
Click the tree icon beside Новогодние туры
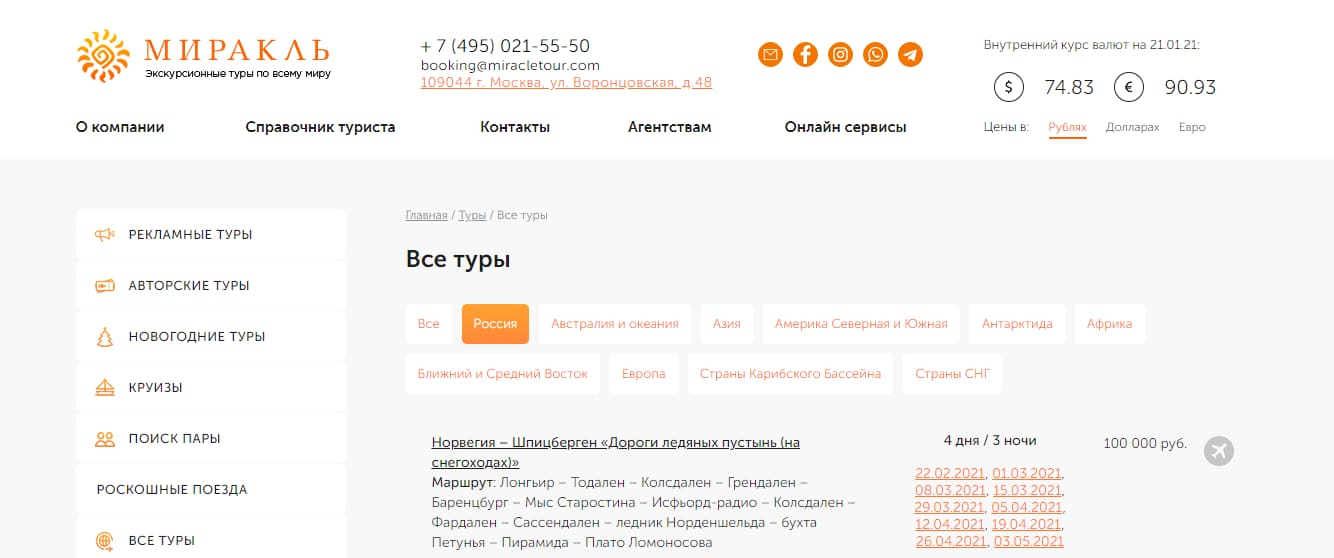pos(105,337)
